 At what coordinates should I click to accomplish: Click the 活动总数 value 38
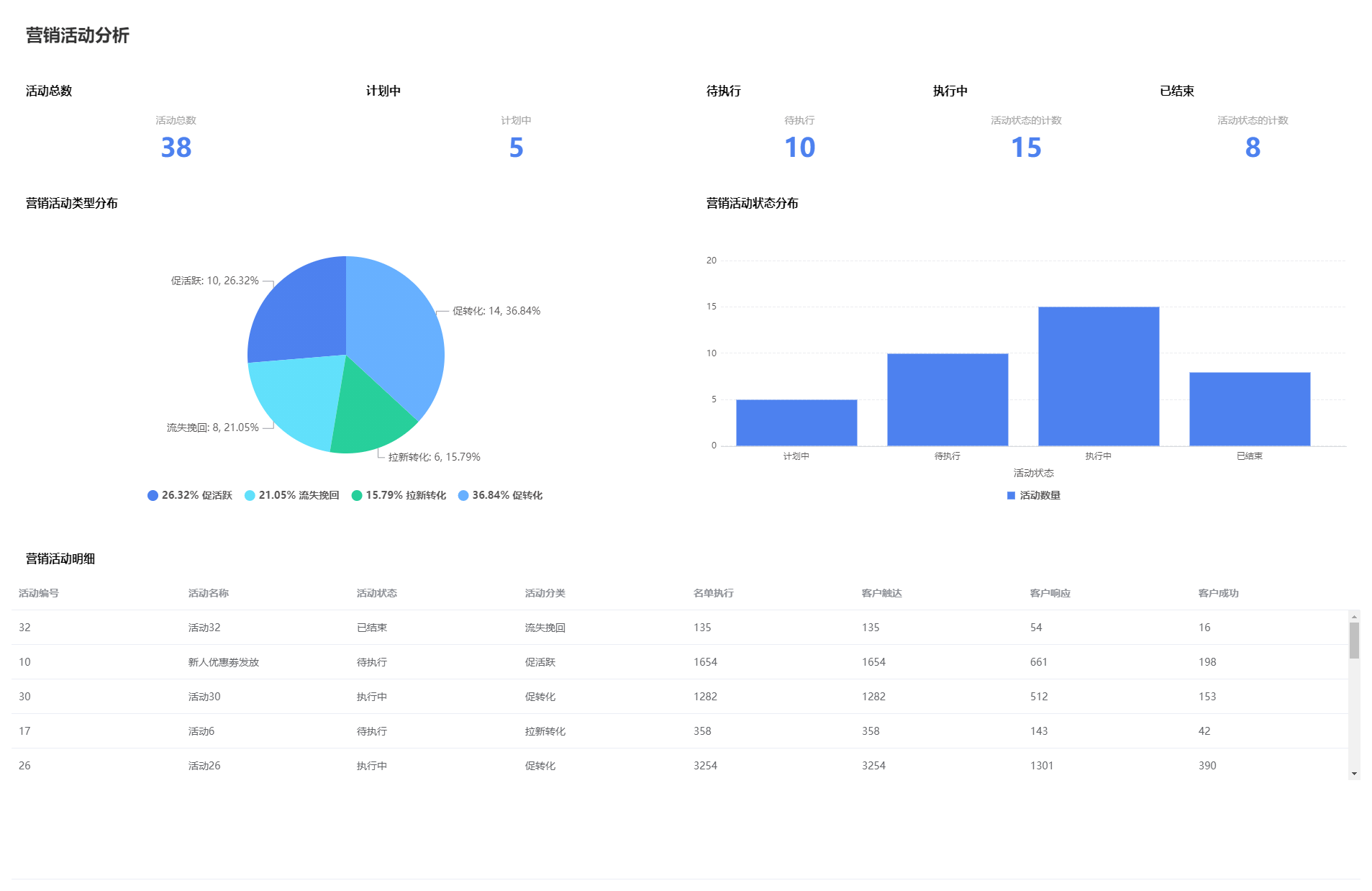176,148
